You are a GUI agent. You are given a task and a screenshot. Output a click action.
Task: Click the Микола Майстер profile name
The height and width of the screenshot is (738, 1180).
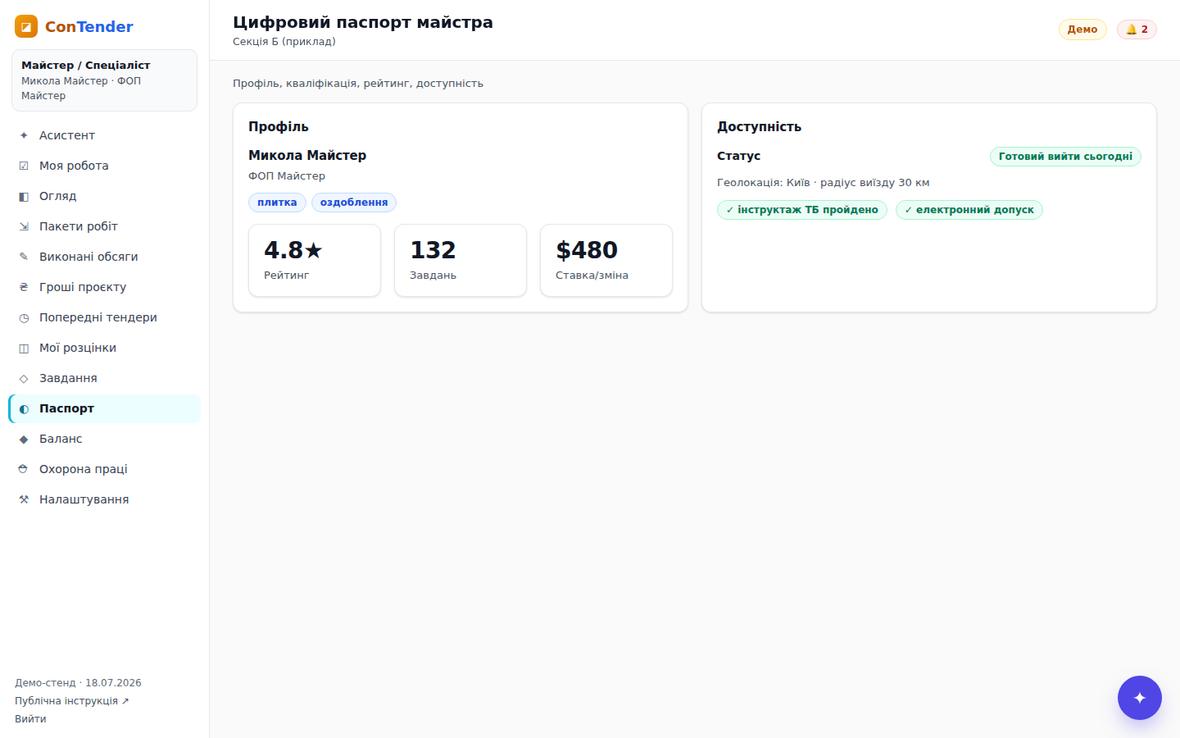[x=307, y=156]
